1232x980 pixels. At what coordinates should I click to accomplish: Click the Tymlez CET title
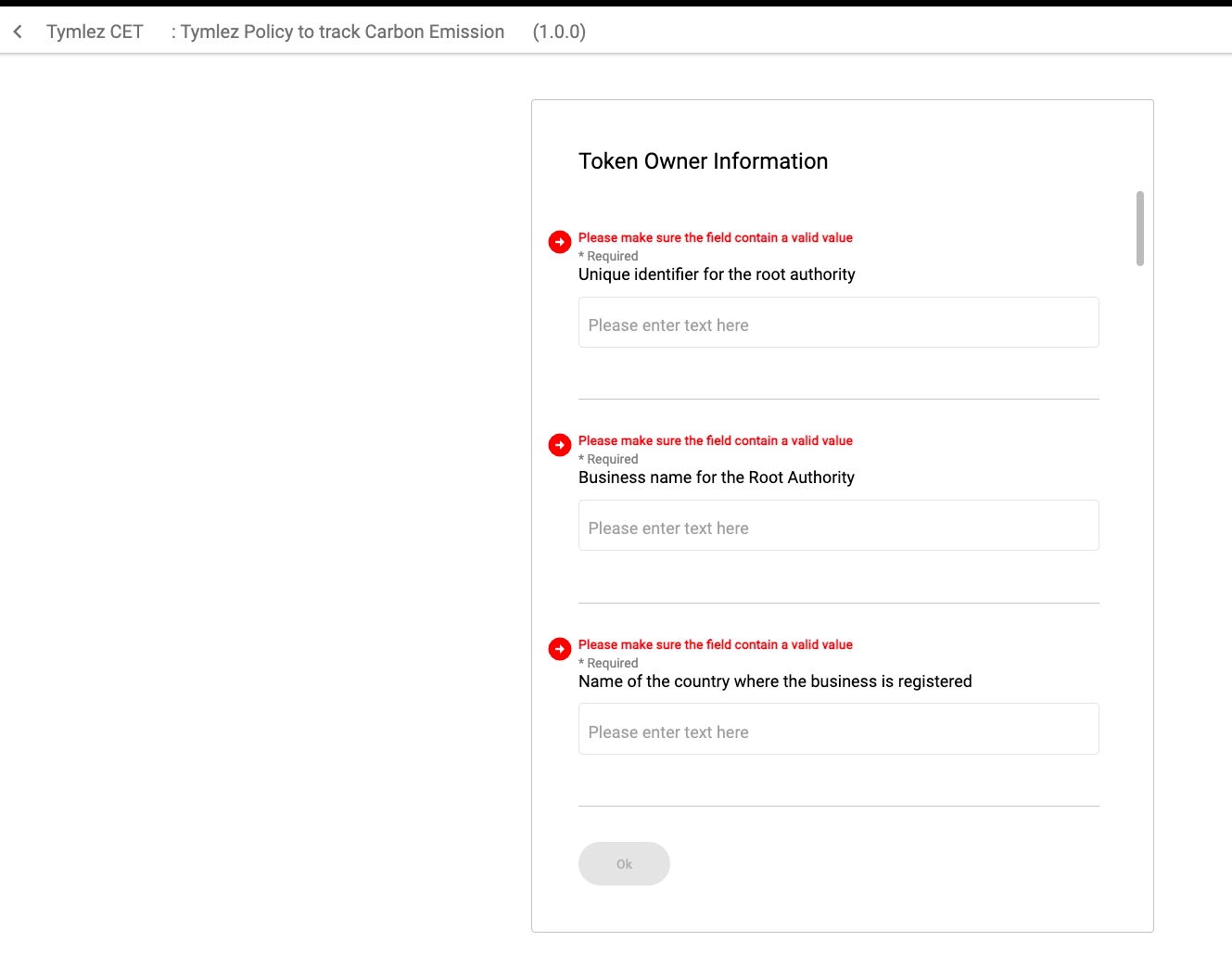click(95, 32)
